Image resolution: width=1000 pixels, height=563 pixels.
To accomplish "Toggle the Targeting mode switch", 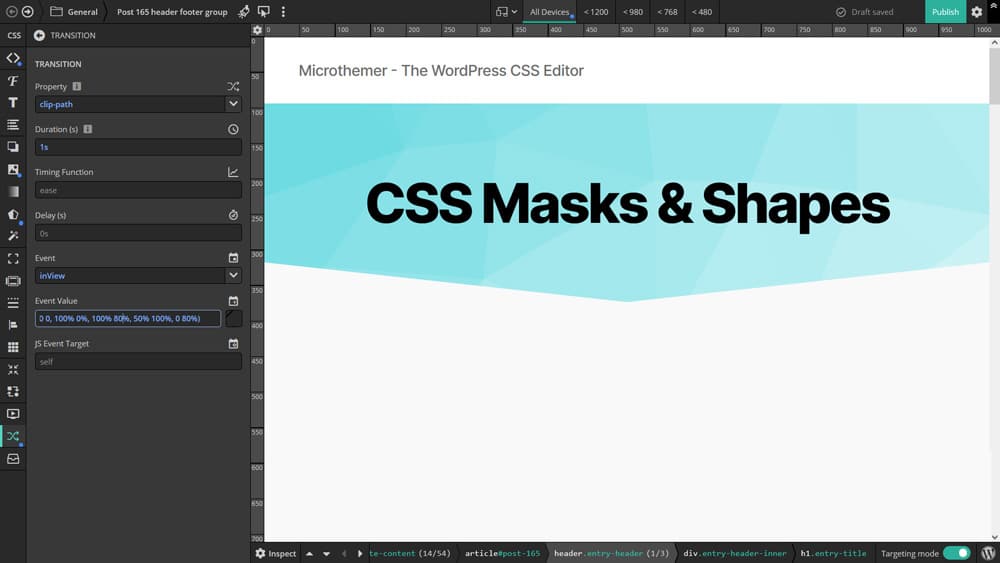I will [956, 553].
